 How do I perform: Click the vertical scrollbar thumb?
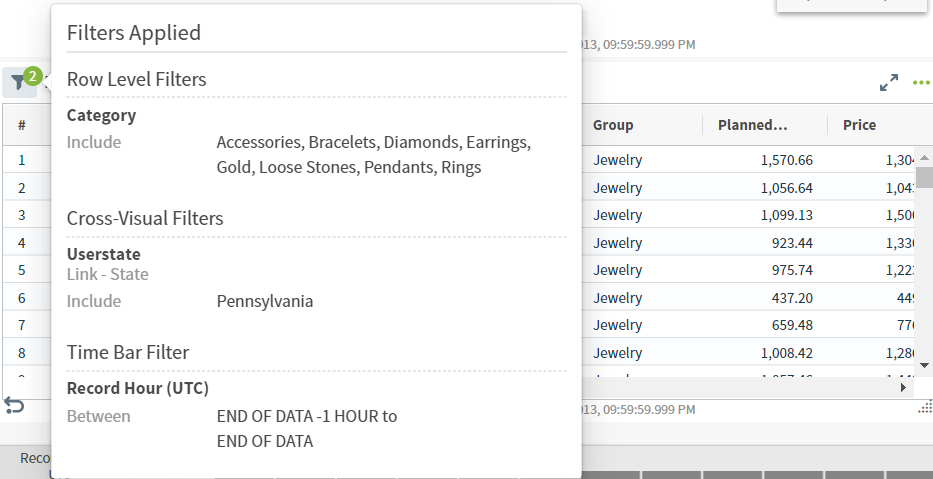pos(924,178)
